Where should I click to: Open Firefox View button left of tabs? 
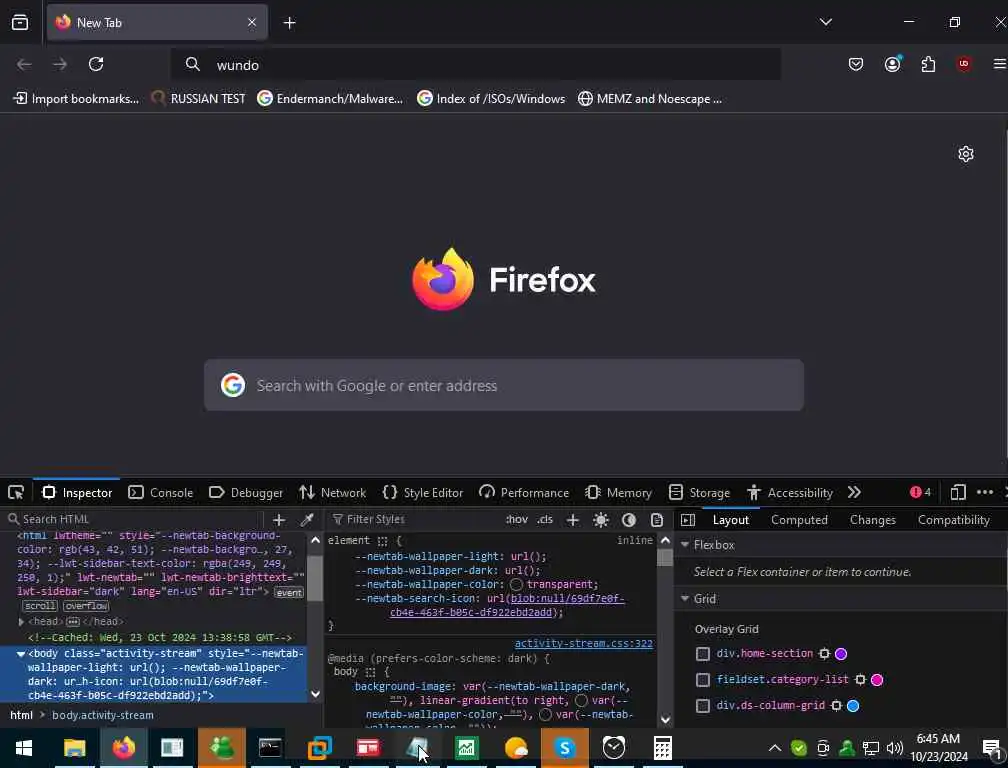tap(20, 22)
